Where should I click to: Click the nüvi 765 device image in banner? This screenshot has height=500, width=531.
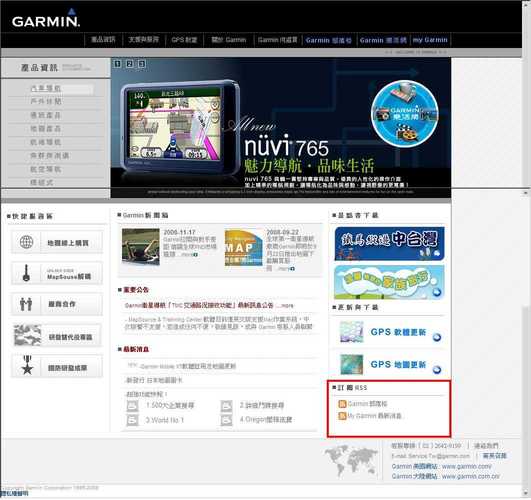point(179,127)
